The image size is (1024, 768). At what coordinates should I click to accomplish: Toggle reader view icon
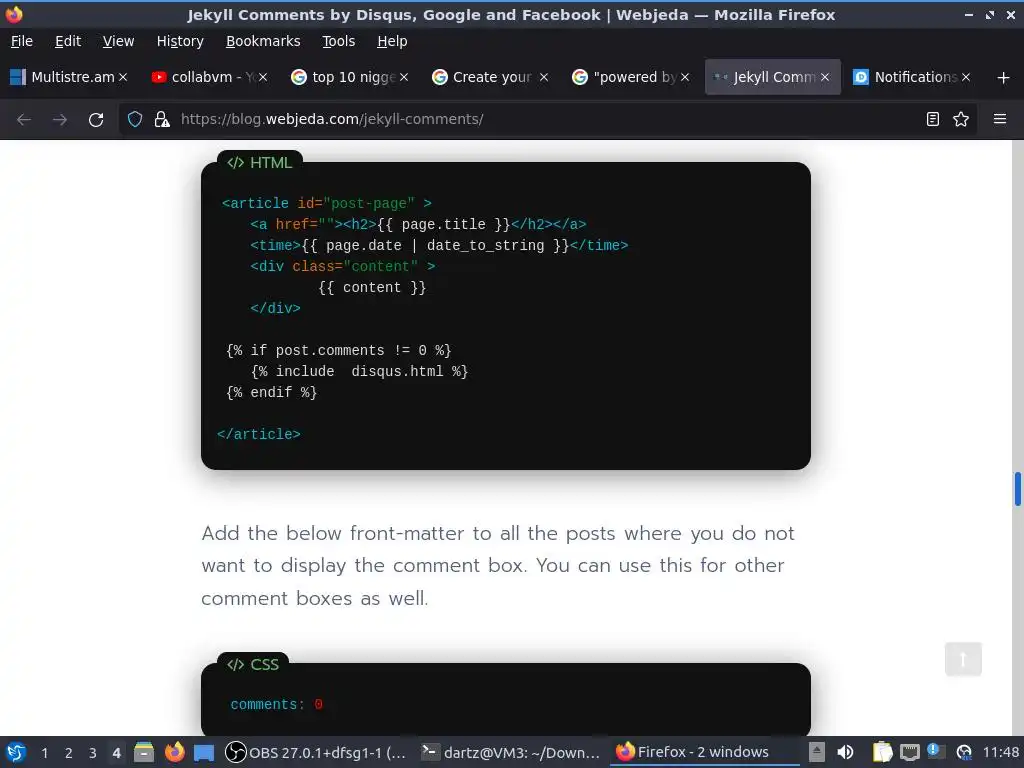click(x=933, y=119)
